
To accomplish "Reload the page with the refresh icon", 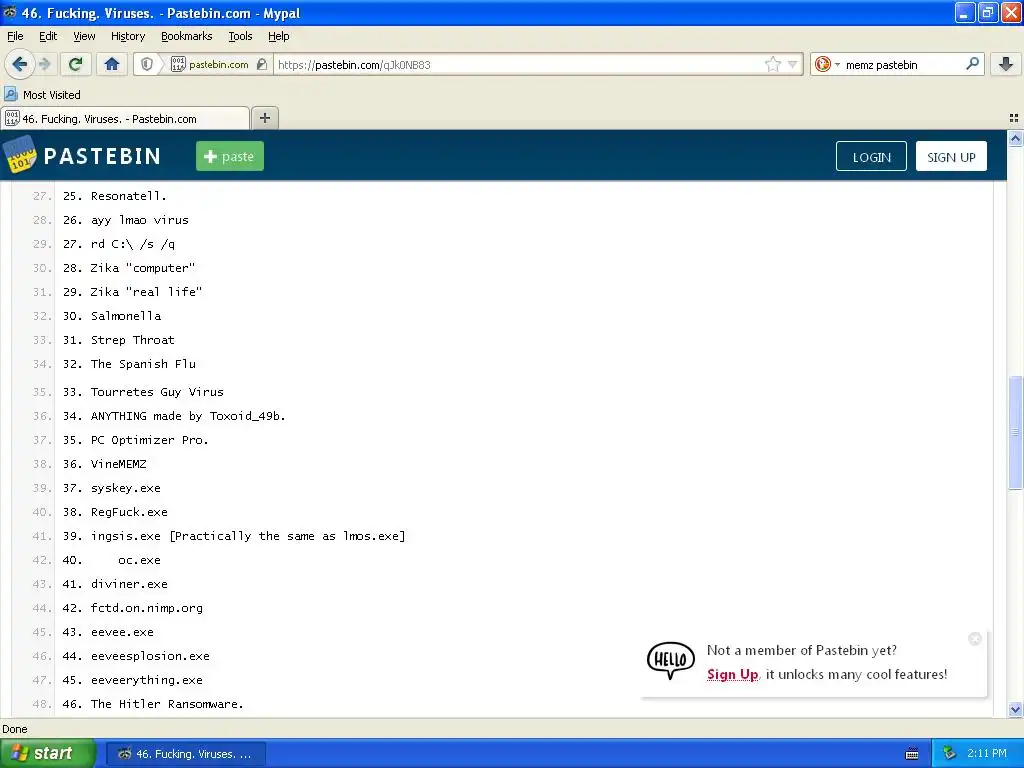I will tap(75, 64).
